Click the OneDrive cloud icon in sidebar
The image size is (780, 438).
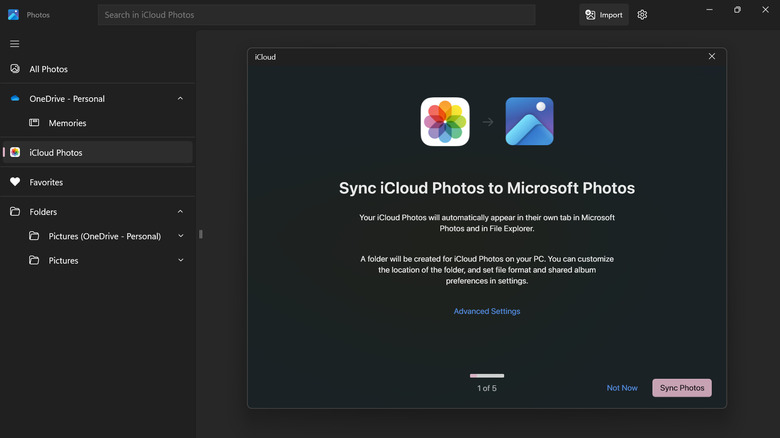pyautogui.click(x=15, y=99)
